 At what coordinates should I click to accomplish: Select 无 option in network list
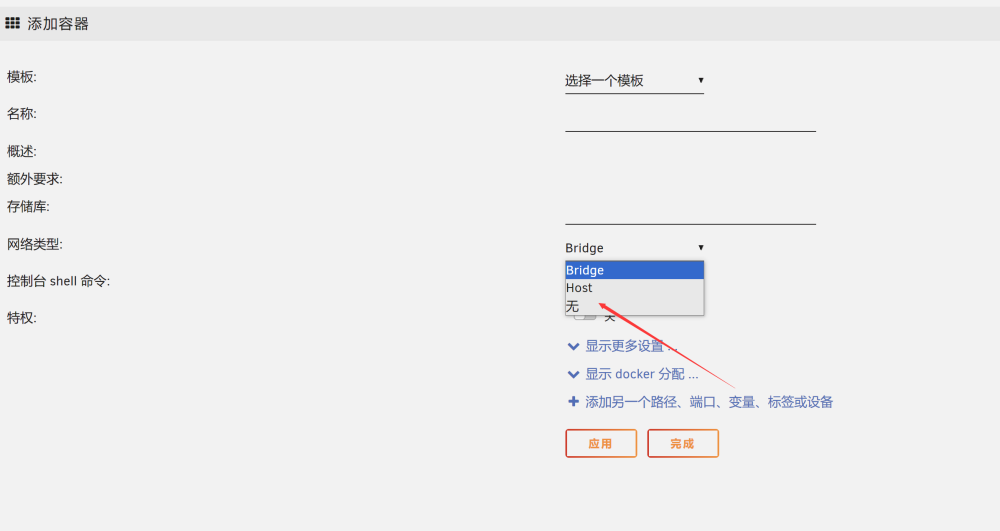coord(634,306)
